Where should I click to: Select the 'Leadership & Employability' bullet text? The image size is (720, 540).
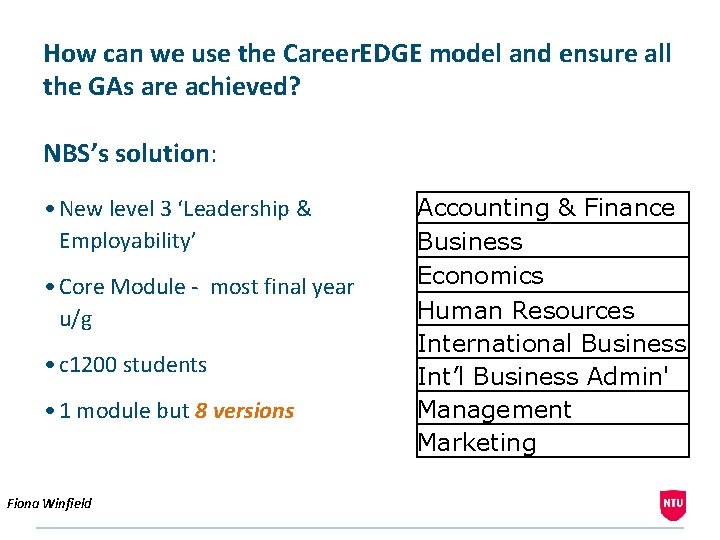(185, 224)
